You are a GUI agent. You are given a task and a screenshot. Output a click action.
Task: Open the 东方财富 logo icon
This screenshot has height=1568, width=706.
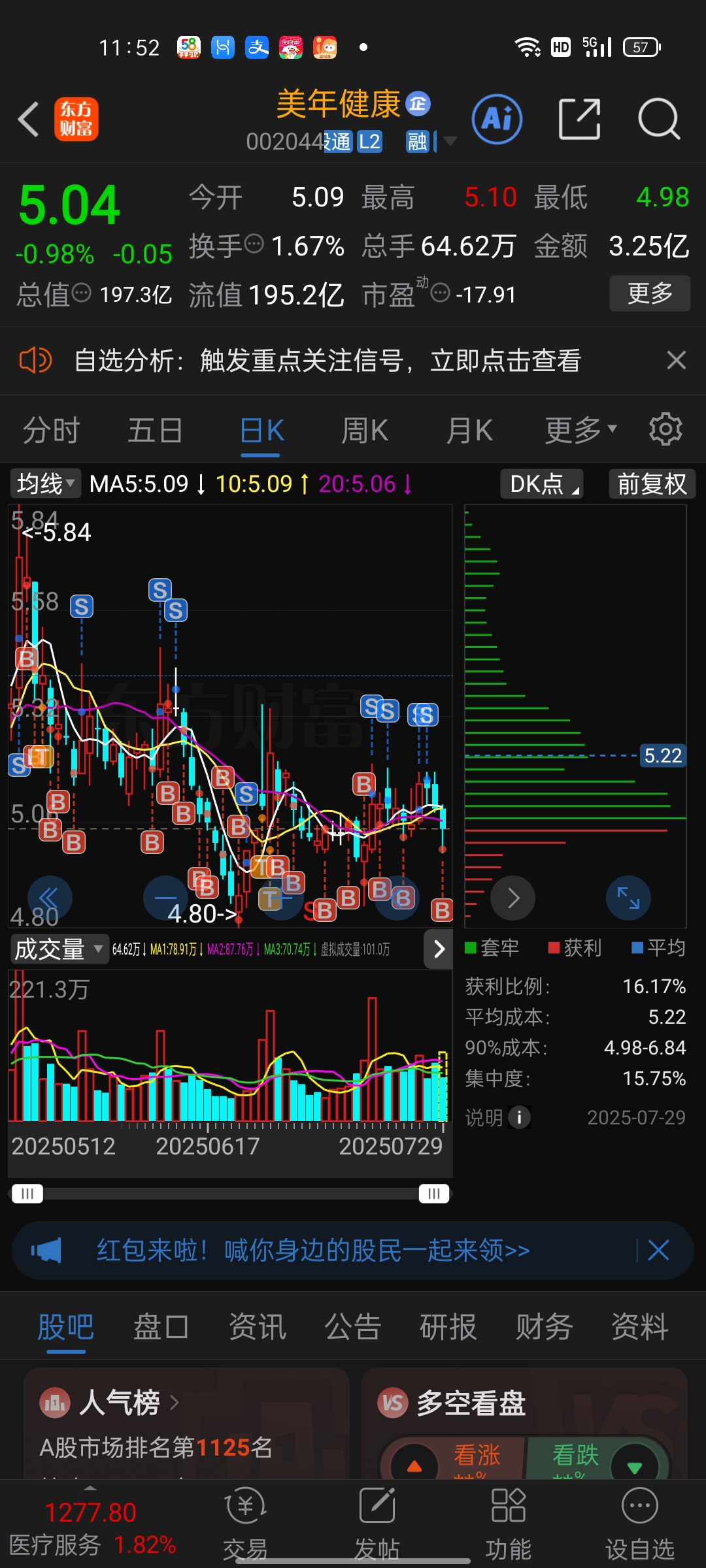point(76,120)
